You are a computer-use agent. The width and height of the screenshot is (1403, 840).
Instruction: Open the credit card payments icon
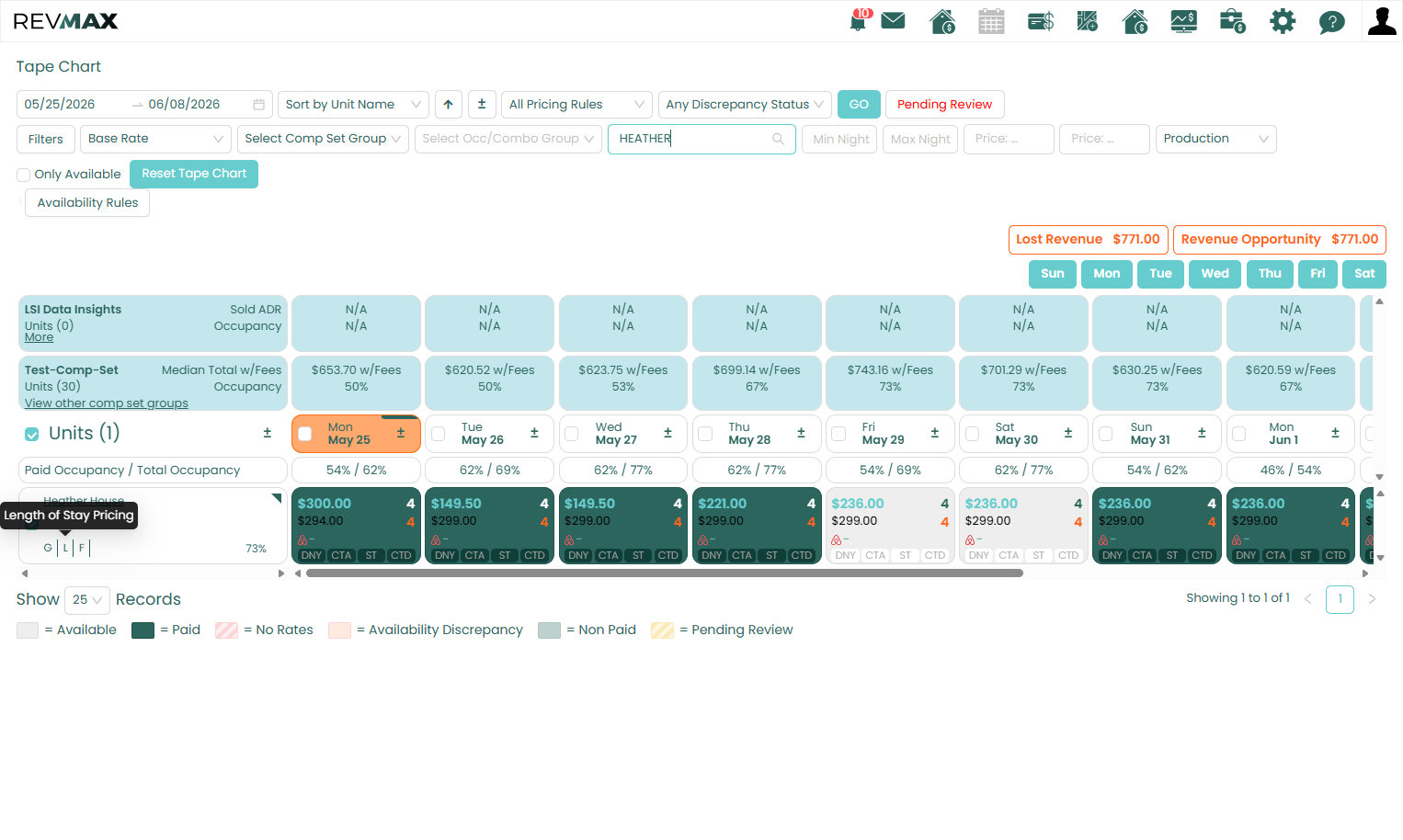tap(1041, 21)
